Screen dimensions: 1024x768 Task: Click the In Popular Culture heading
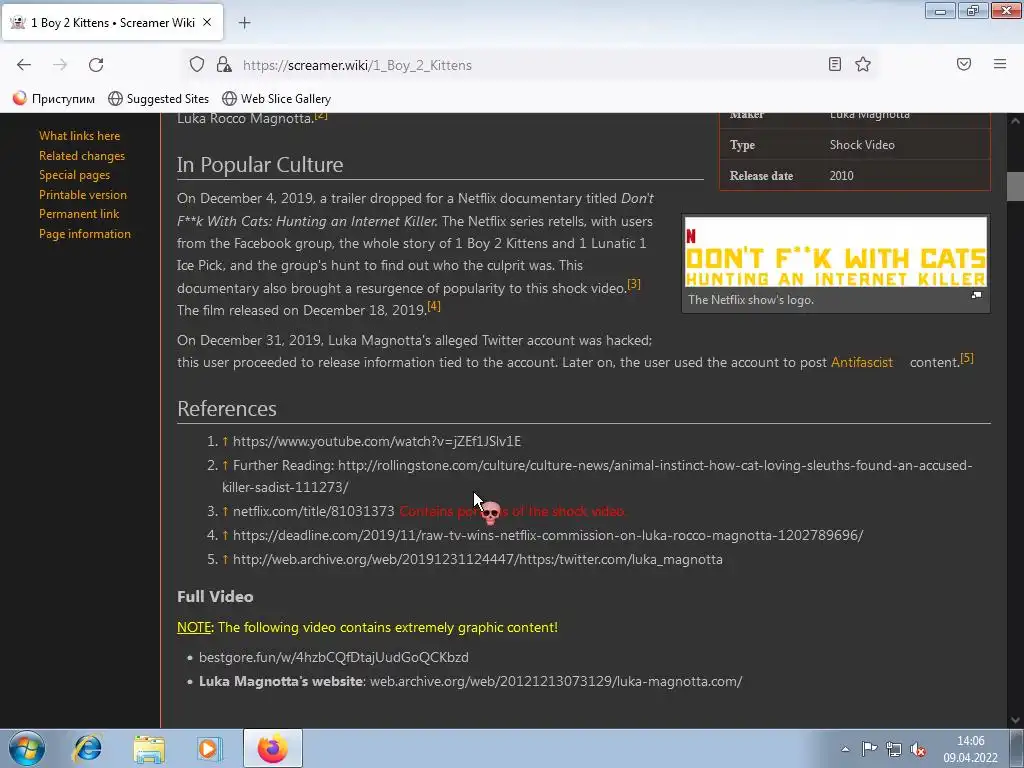(260, 165)
